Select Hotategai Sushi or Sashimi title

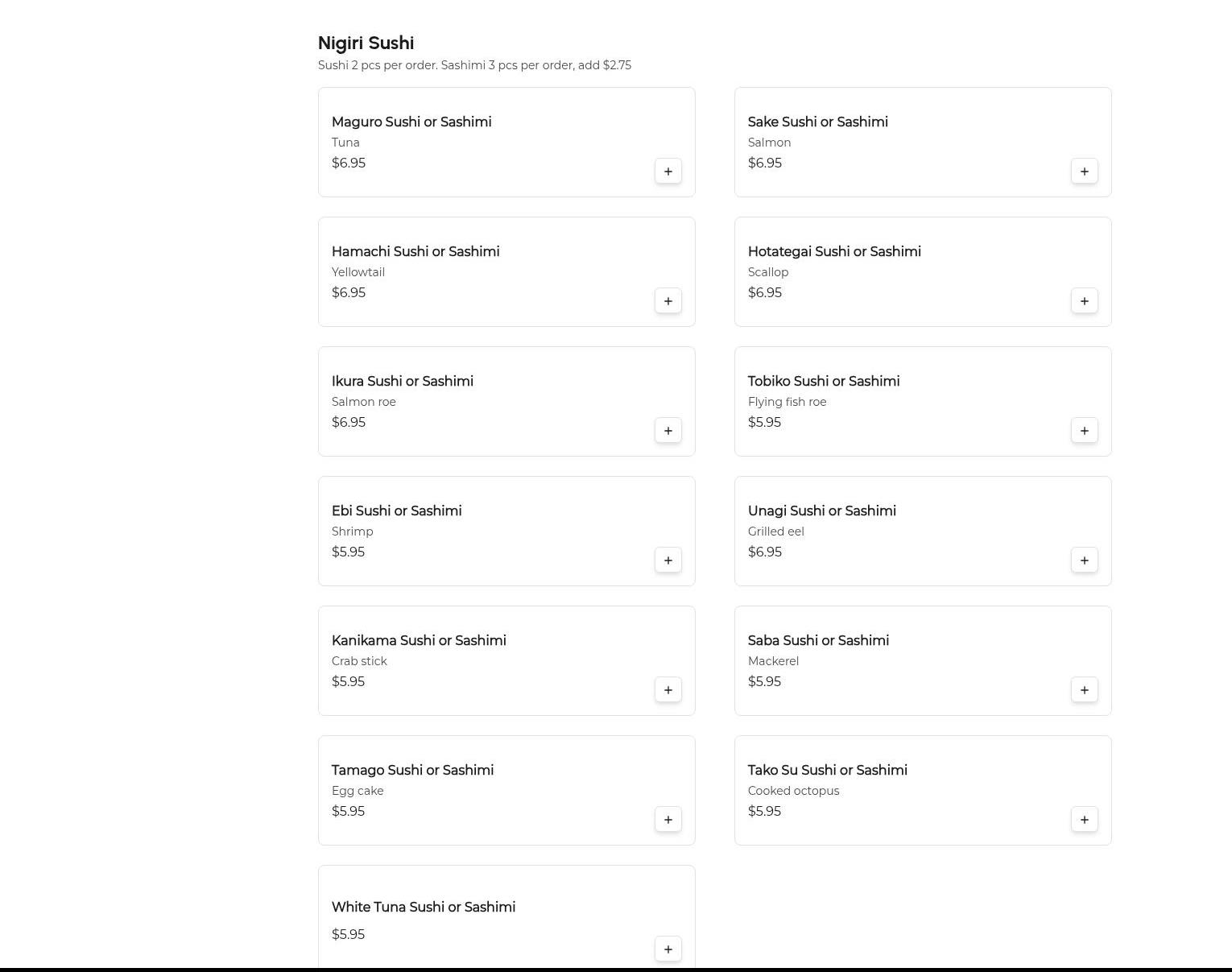[834, 252]
